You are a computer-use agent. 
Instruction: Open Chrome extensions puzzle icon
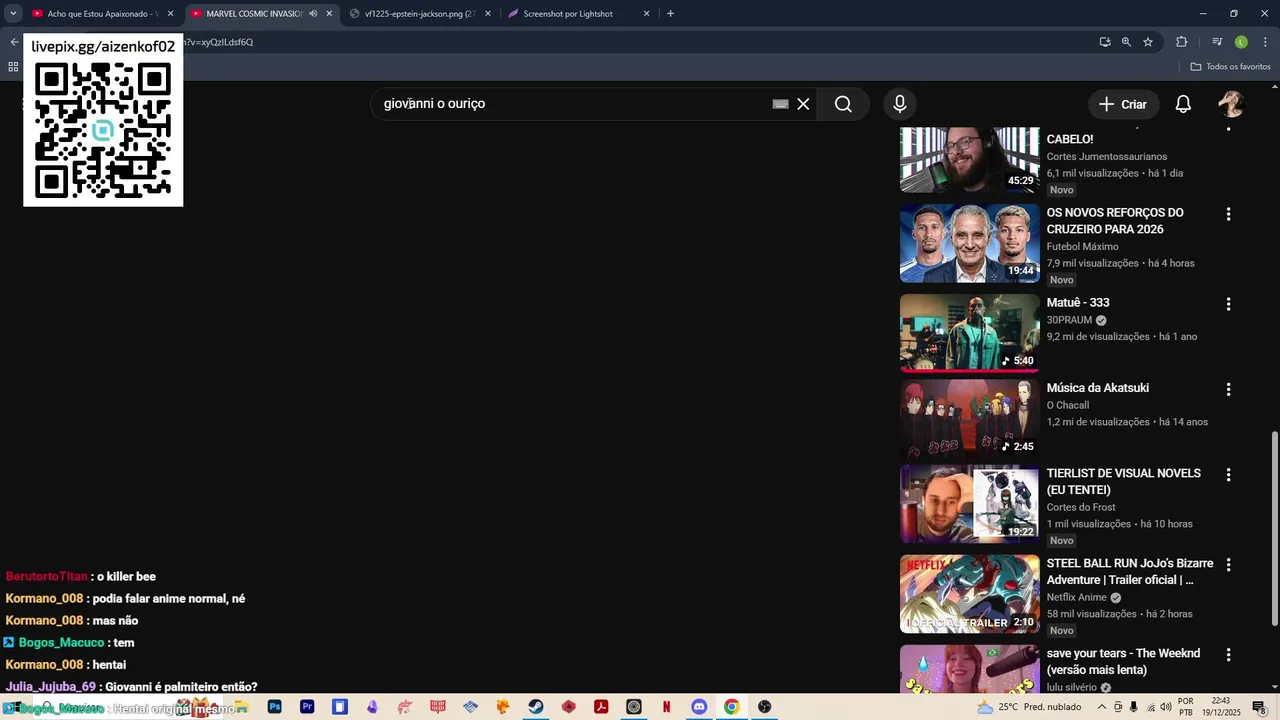pos(1182,42)
